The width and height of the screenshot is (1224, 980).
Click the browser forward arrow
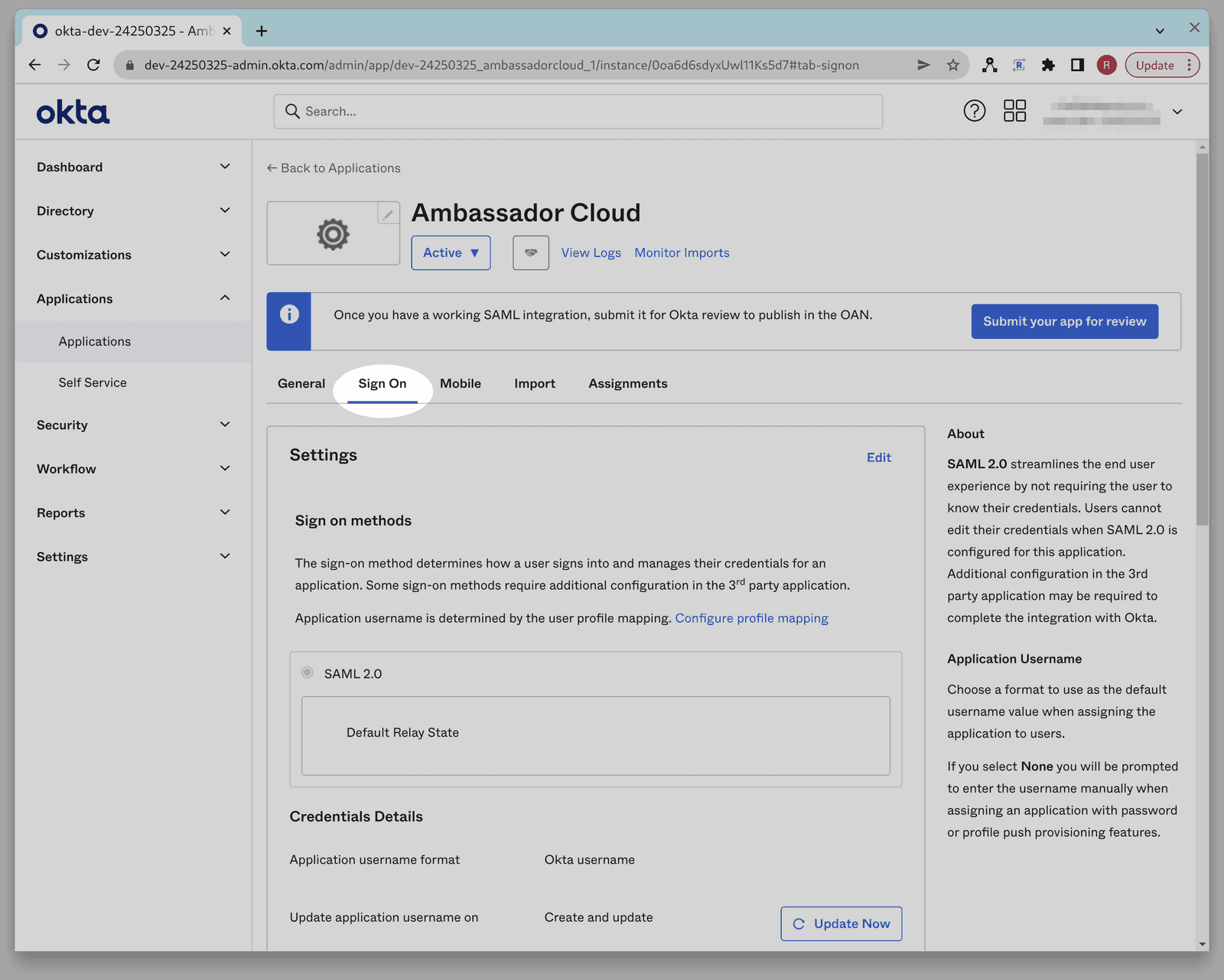coord(64,65)
